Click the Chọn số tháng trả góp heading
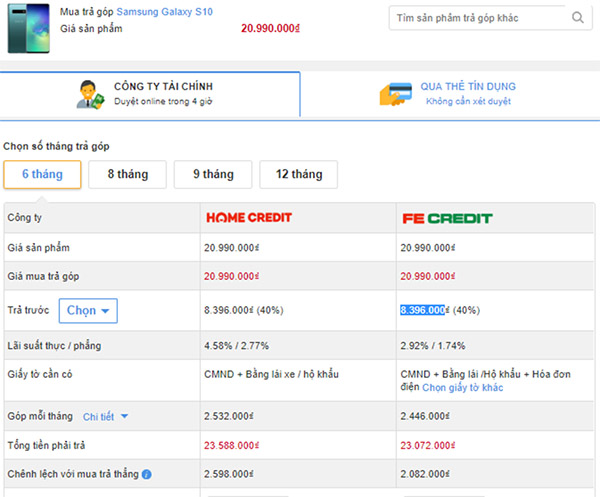600x497 pixels. click(x=56, y=146)
